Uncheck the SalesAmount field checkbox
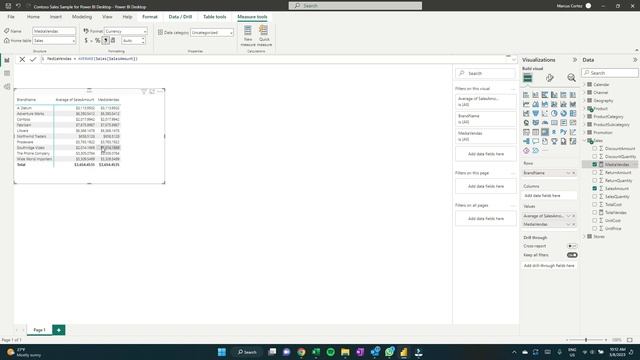 click(x=595, y=189)
